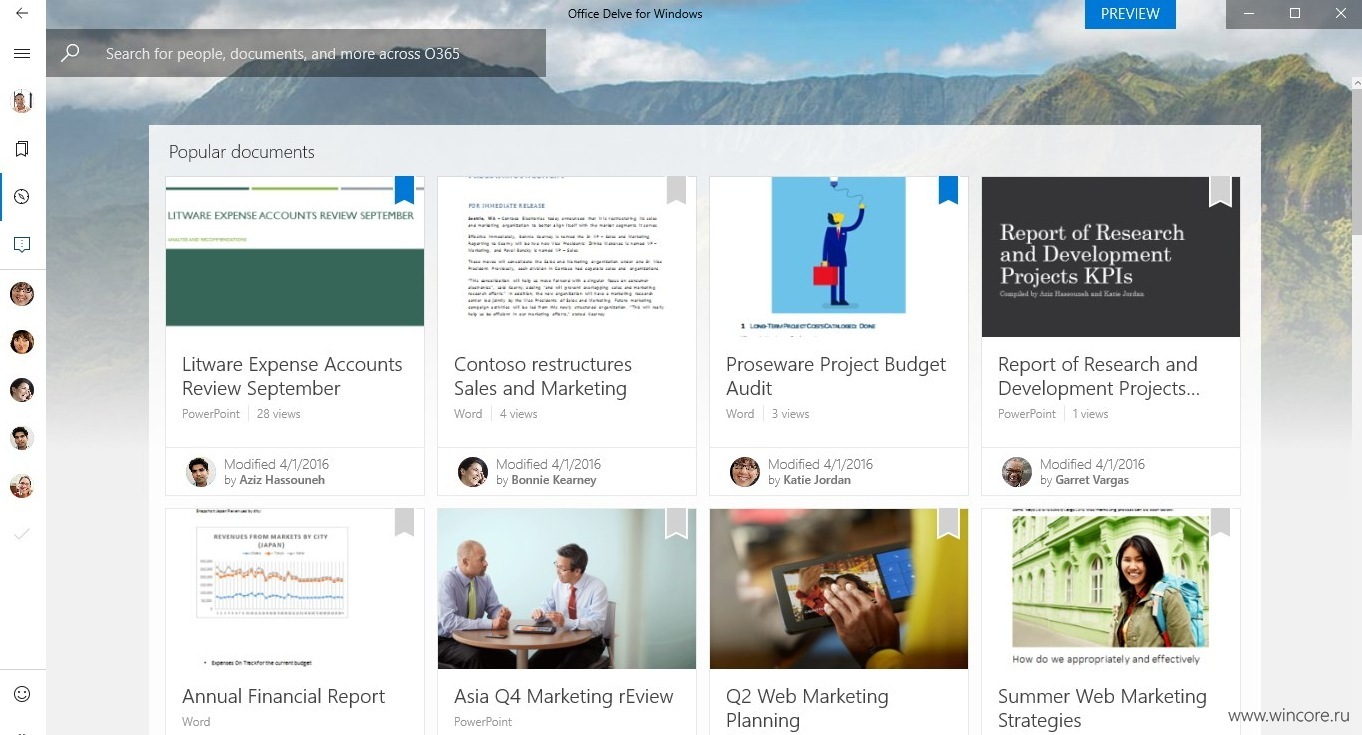Click the smiley face feedback icon
Image resolution: width=1362 pixels, height=735 pixels.
(x=22, y=694)
